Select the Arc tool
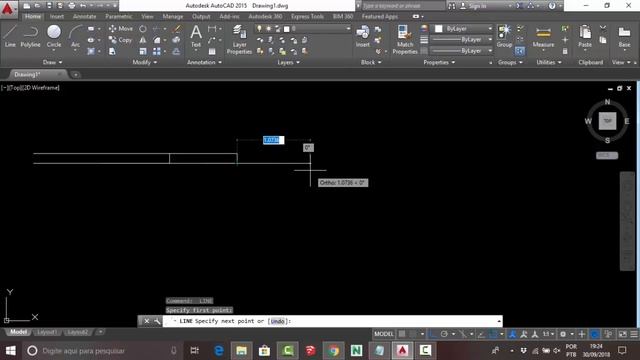Screen dimensions: 640x360 [x=76, y=36]
